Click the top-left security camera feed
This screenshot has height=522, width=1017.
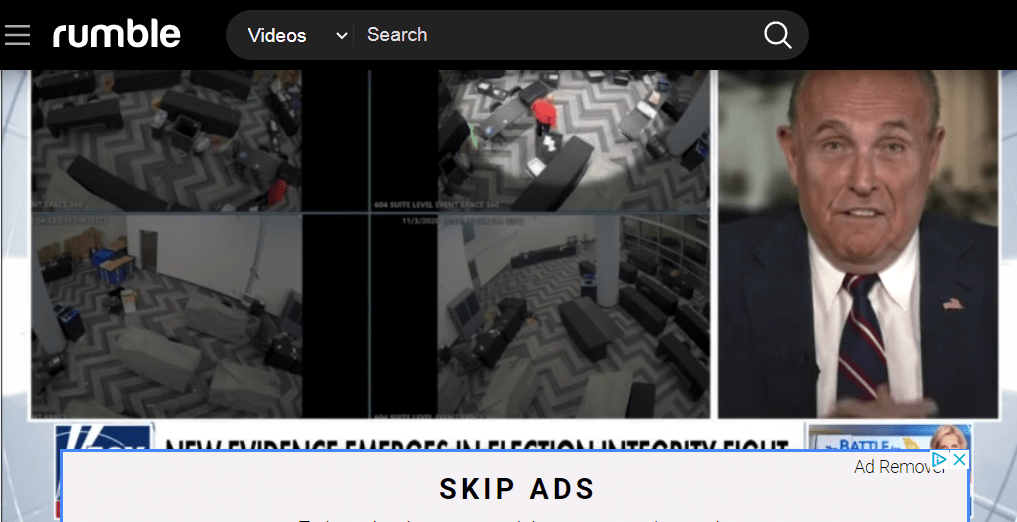coord(165,140)
